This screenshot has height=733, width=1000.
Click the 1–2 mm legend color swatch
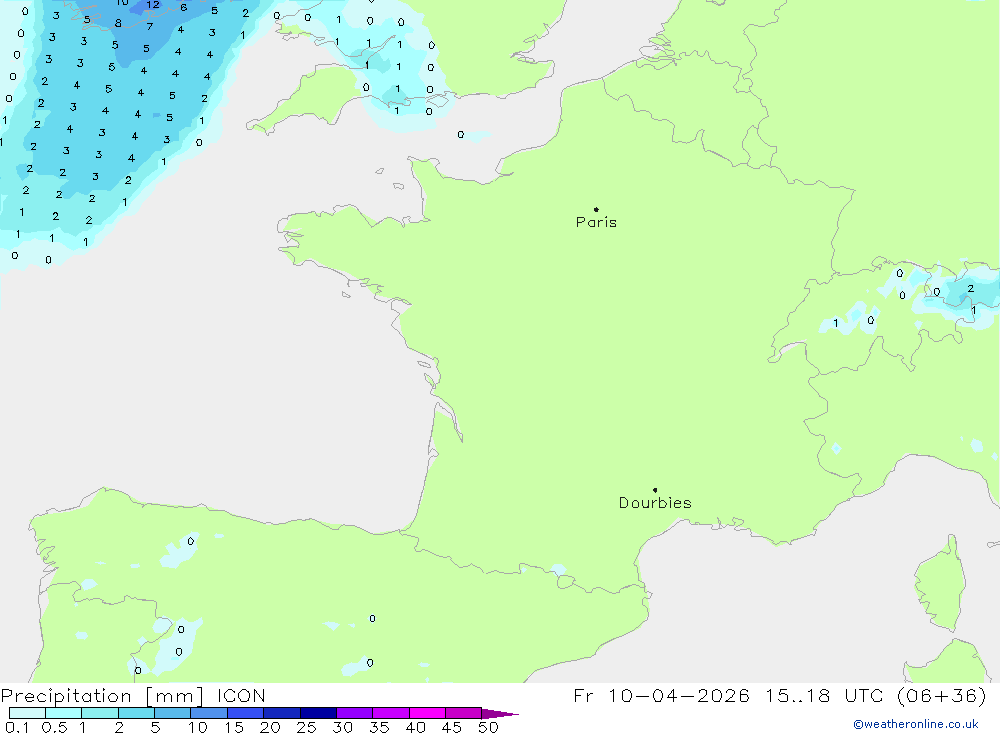(x=100, y=713)
